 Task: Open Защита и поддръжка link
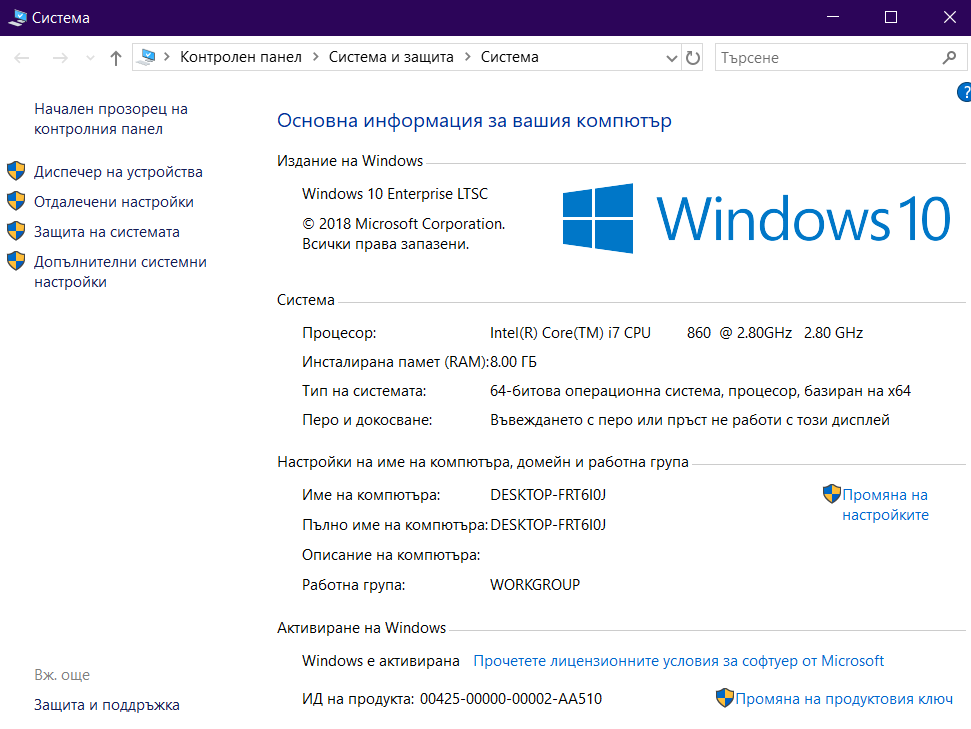pyautogui.click(x=107, y=705)
